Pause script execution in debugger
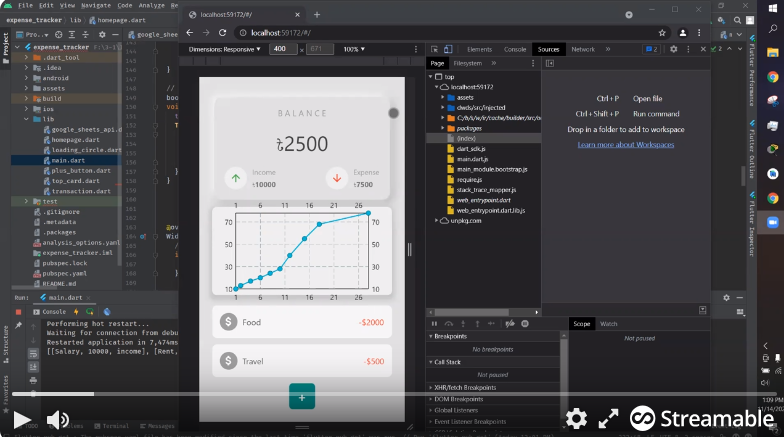784x437 pixels. [434, 324]
